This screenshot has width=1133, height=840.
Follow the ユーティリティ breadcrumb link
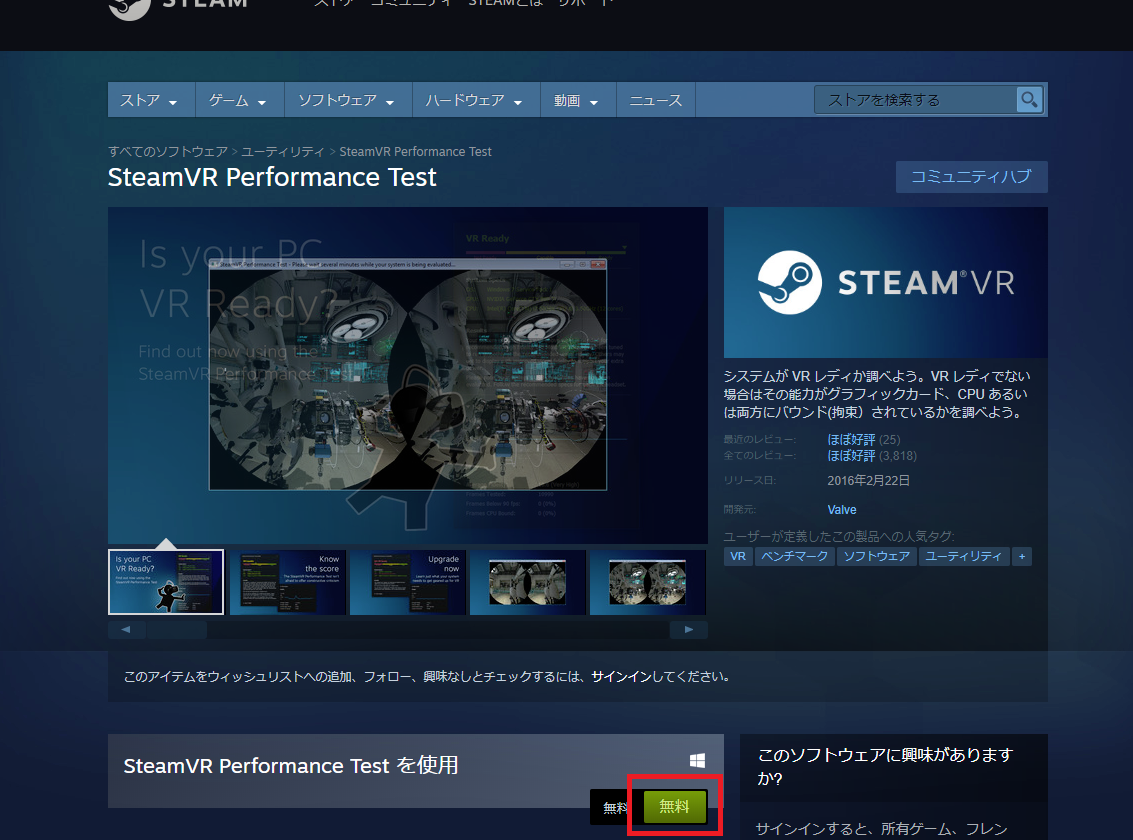[283, 152]
